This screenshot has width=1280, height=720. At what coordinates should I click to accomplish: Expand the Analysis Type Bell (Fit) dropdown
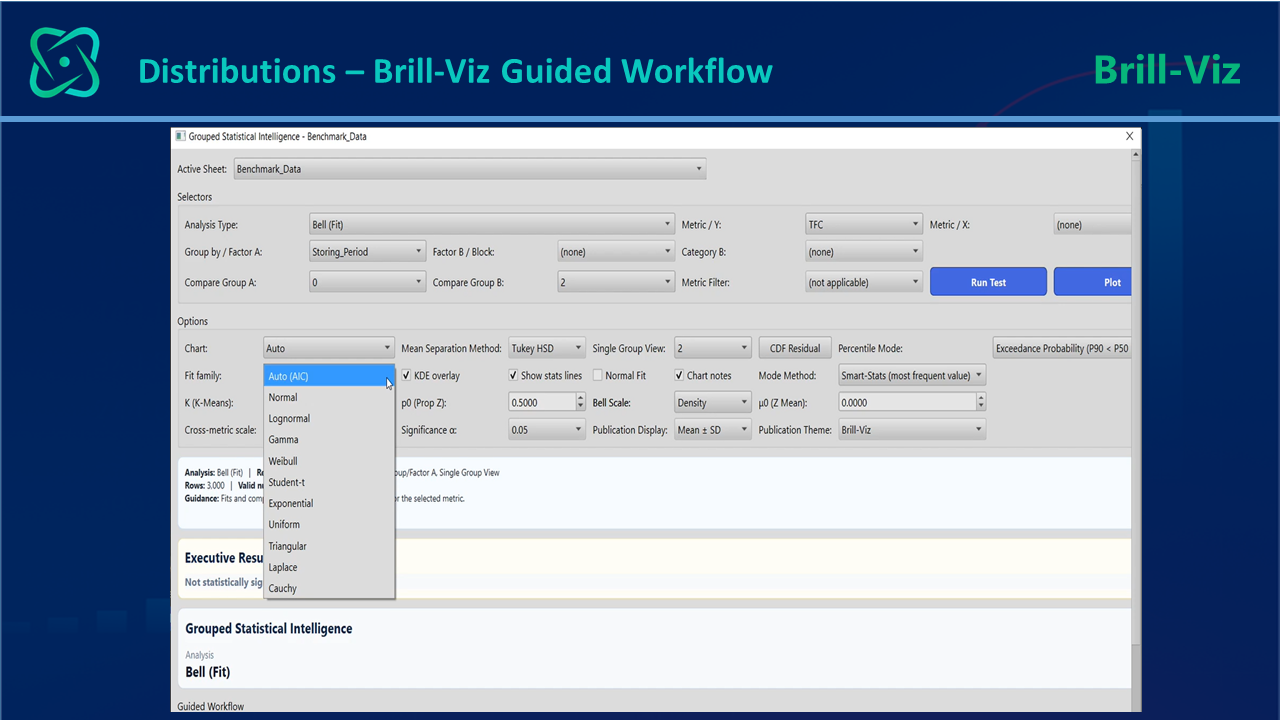pyautogui.click(x=492, y=225)
